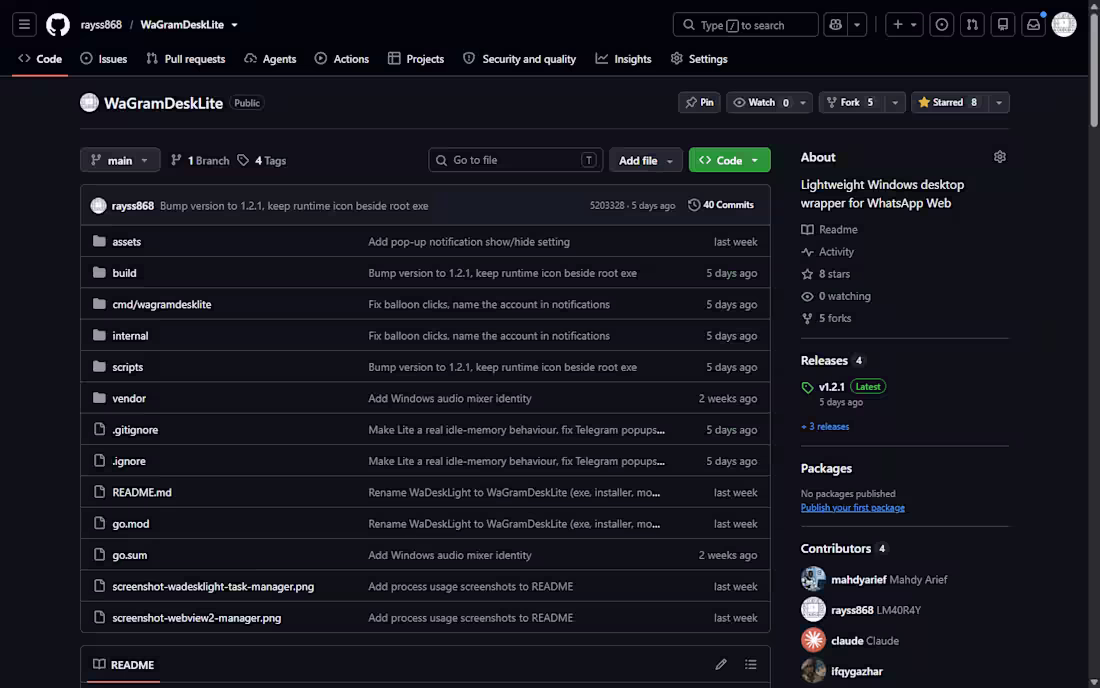
Task: Open the v1.2.1 release tag
Action: (831, 386)
